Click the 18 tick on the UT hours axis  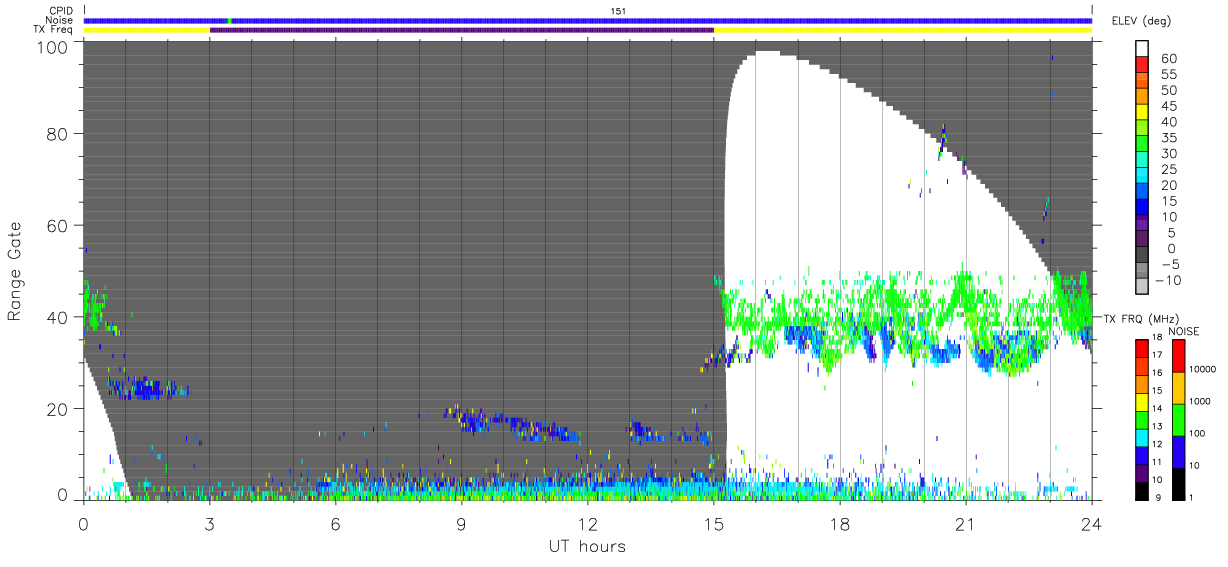pyautogui.click(x=840, y=524)
